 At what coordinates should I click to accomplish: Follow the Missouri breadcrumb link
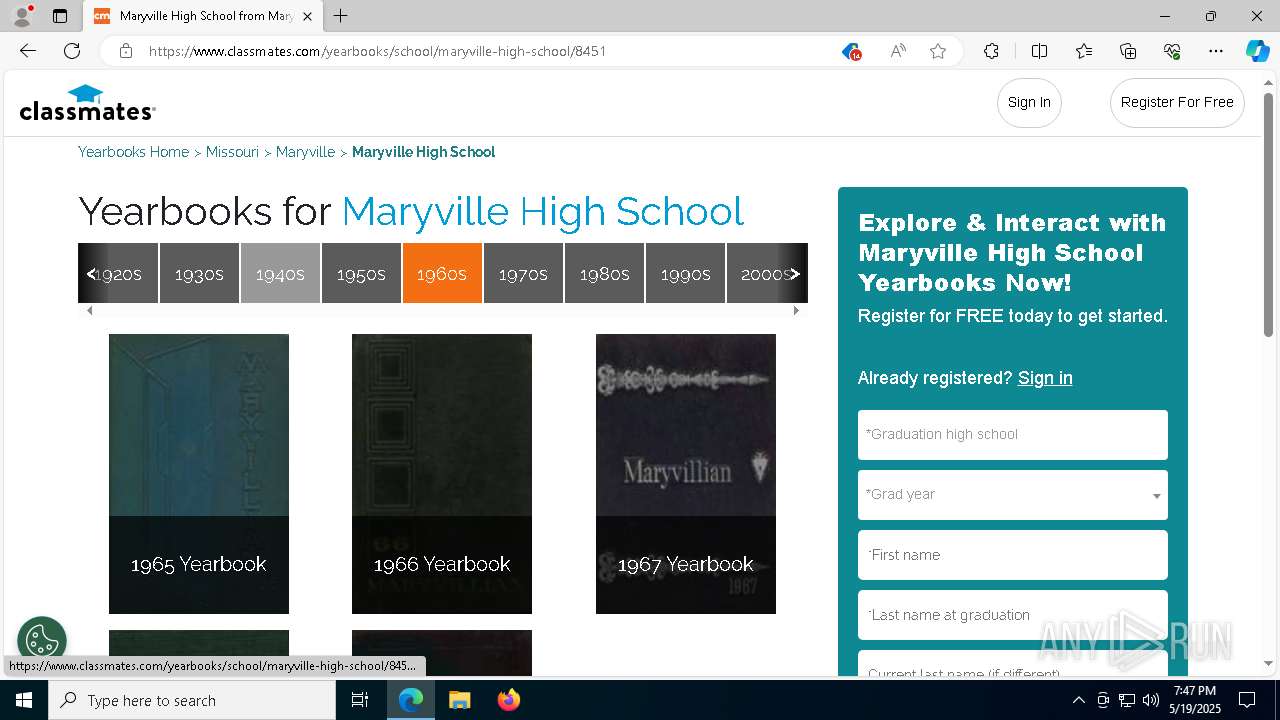232,152
